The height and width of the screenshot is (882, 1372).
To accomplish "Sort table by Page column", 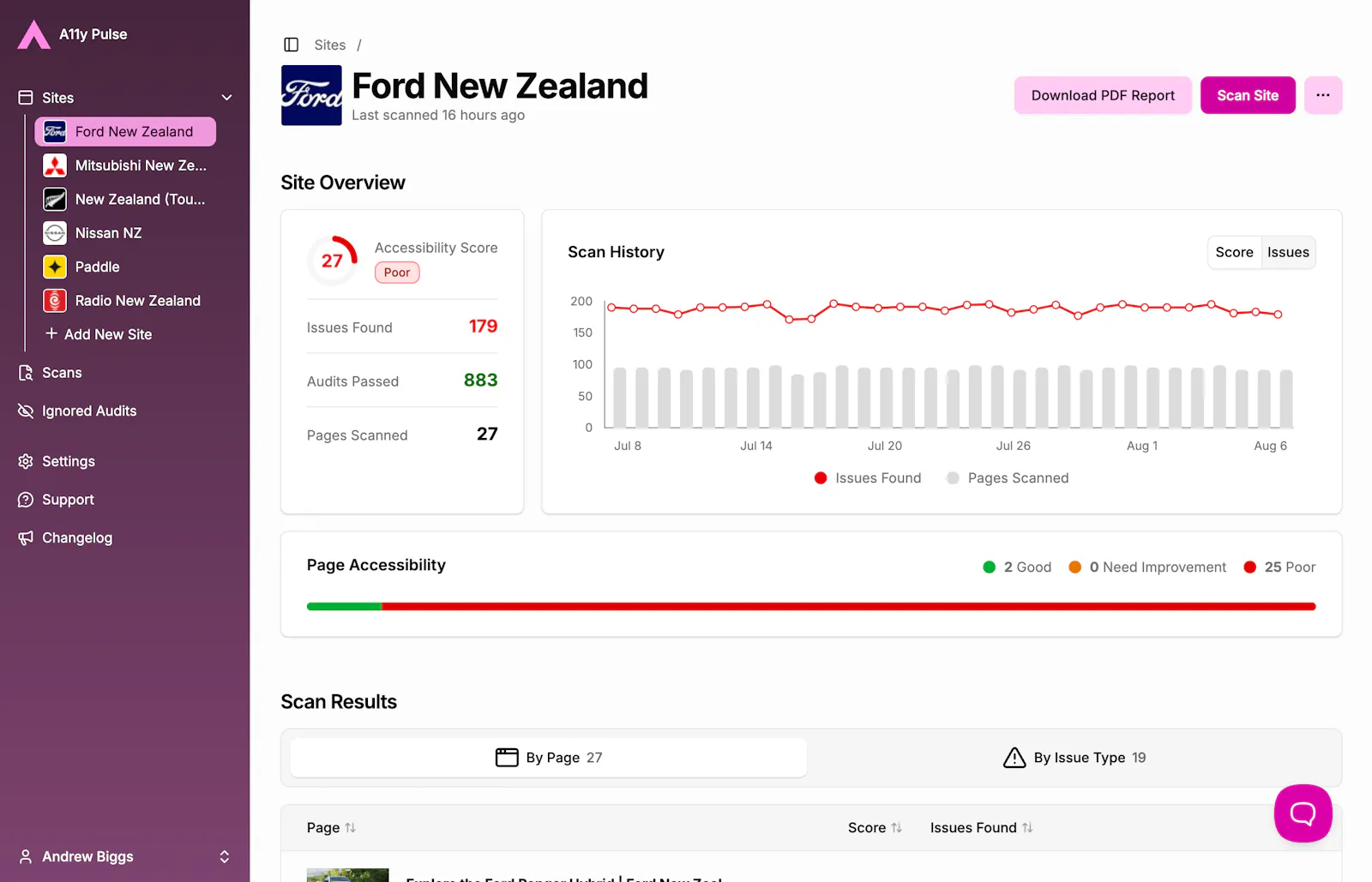I will coord(331,828).
